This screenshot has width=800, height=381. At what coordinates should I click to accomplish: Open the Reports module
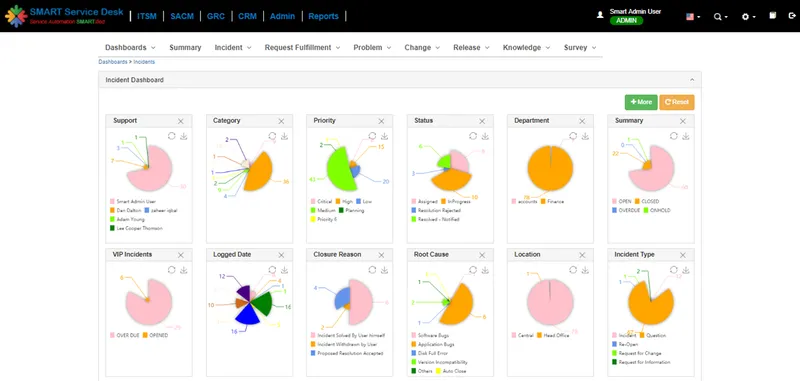(323, 16)
